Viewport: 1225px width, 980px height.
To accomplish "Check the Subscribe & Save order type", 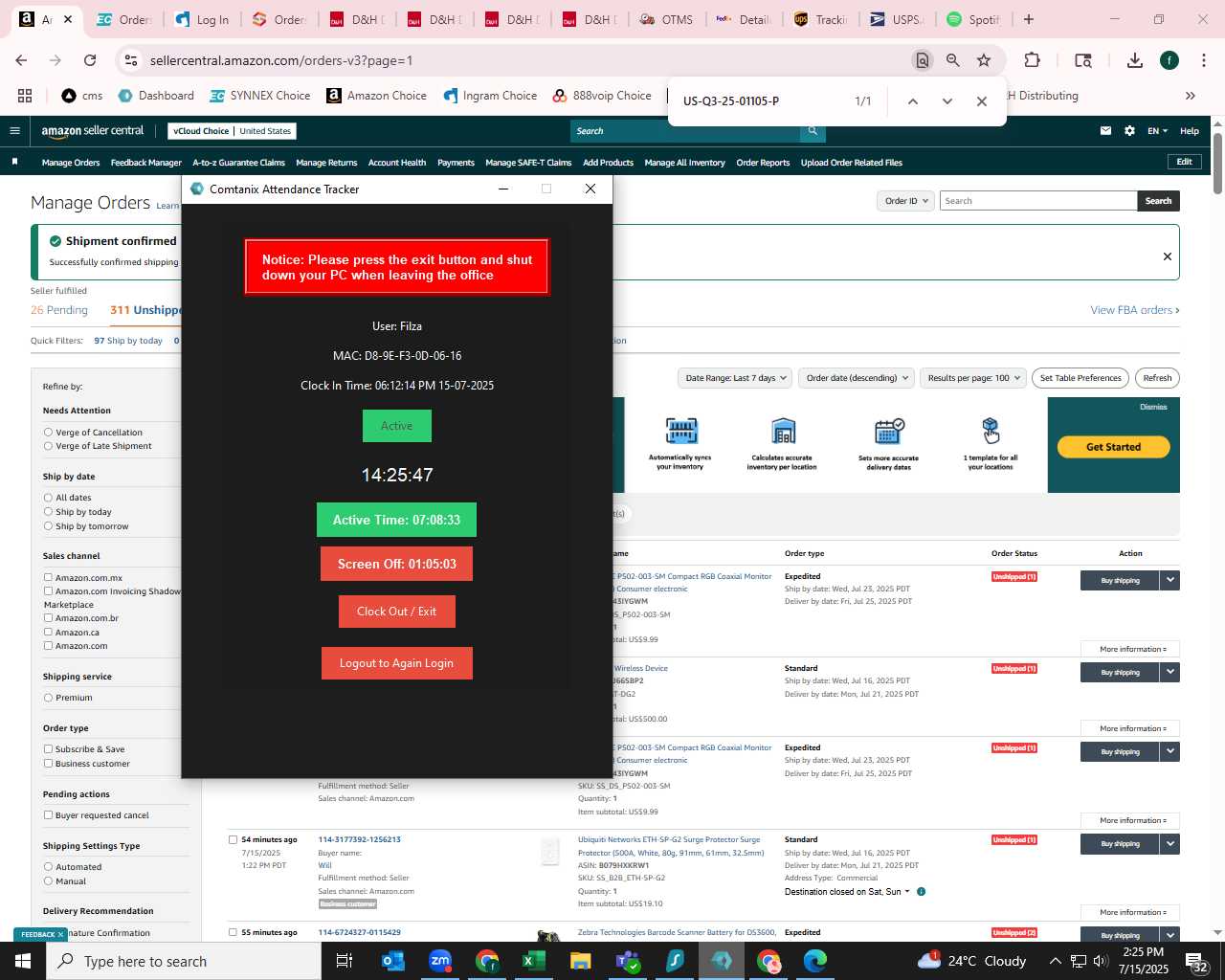I will pos(48,749).
